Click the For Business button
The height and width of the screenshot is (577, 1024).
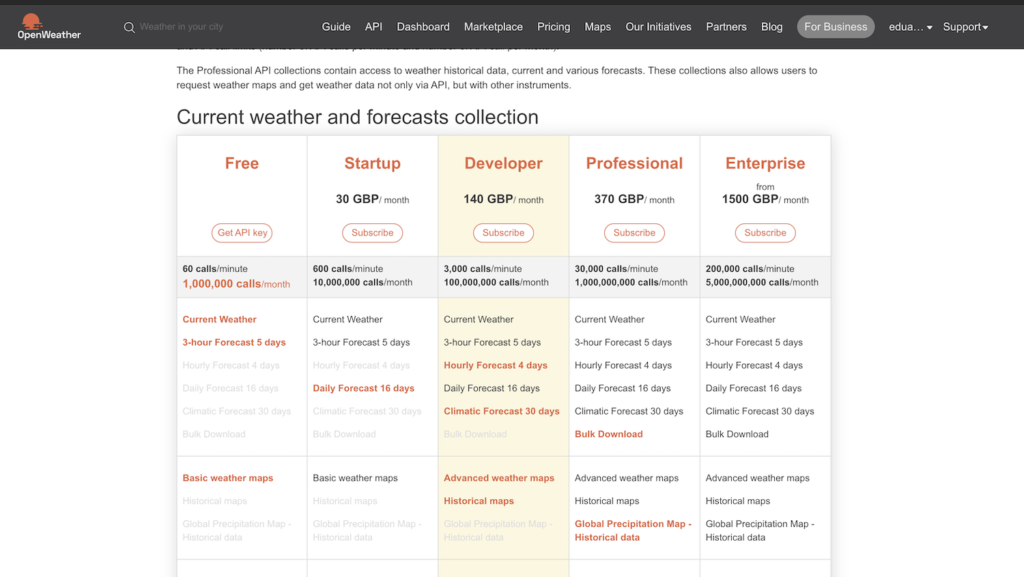[835, 27]
